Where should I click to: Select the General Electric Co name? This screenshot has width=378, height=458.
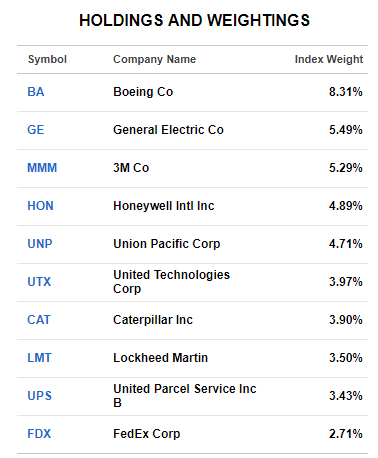pos(168,130)
